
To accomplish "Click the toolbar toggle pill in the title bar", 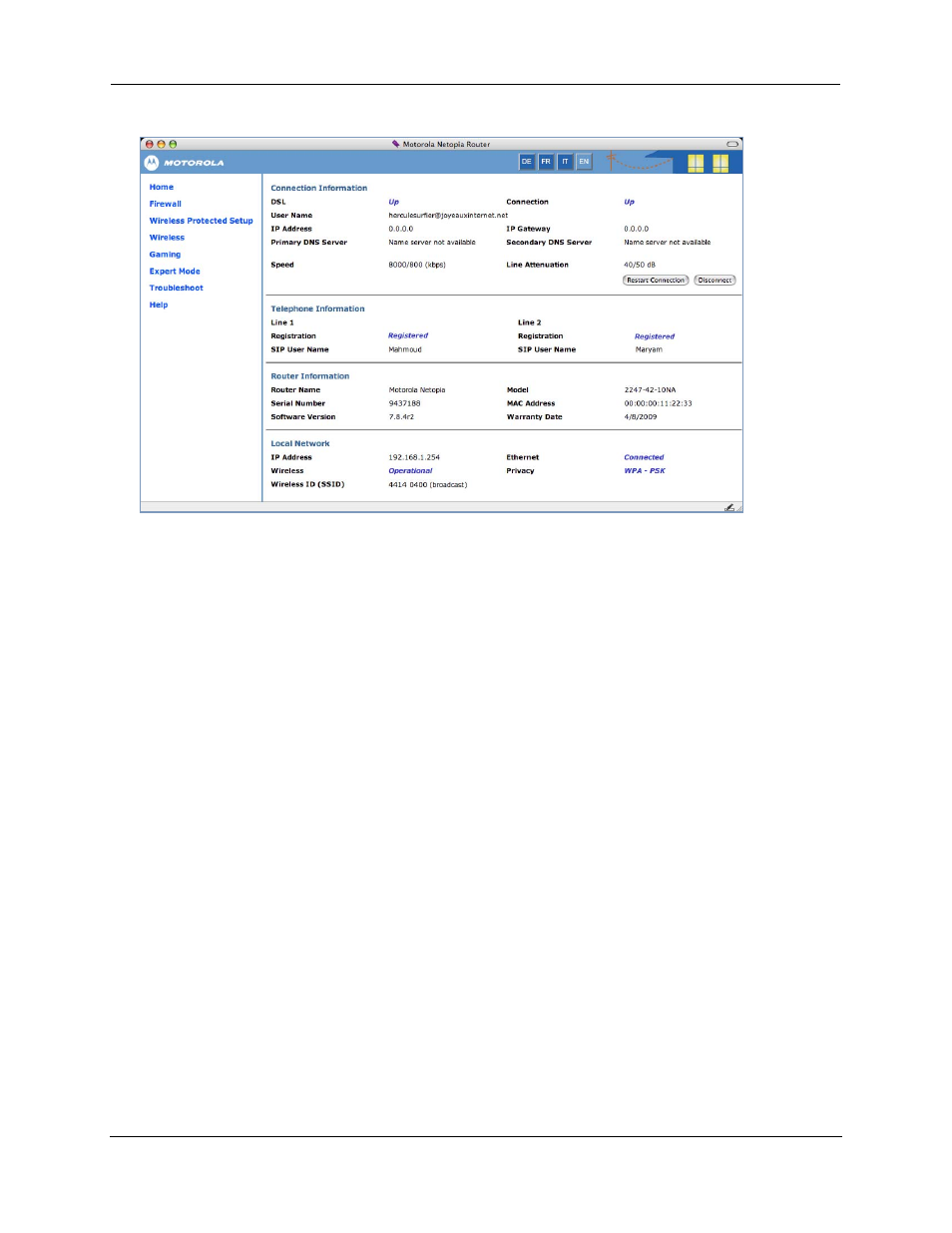I will pos(732,144).
